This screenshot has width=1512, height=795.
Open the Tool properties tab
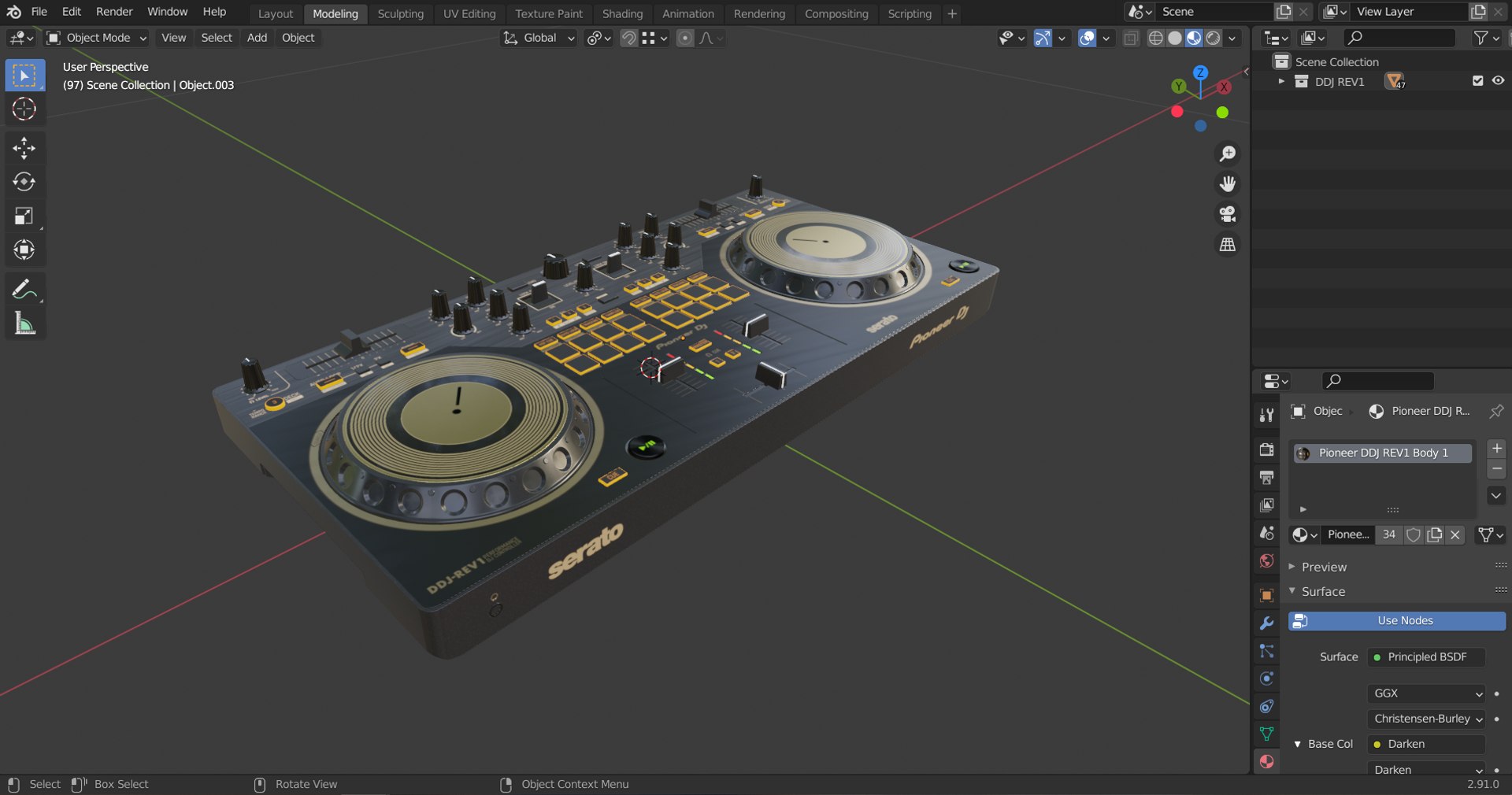click(1266, 415)
